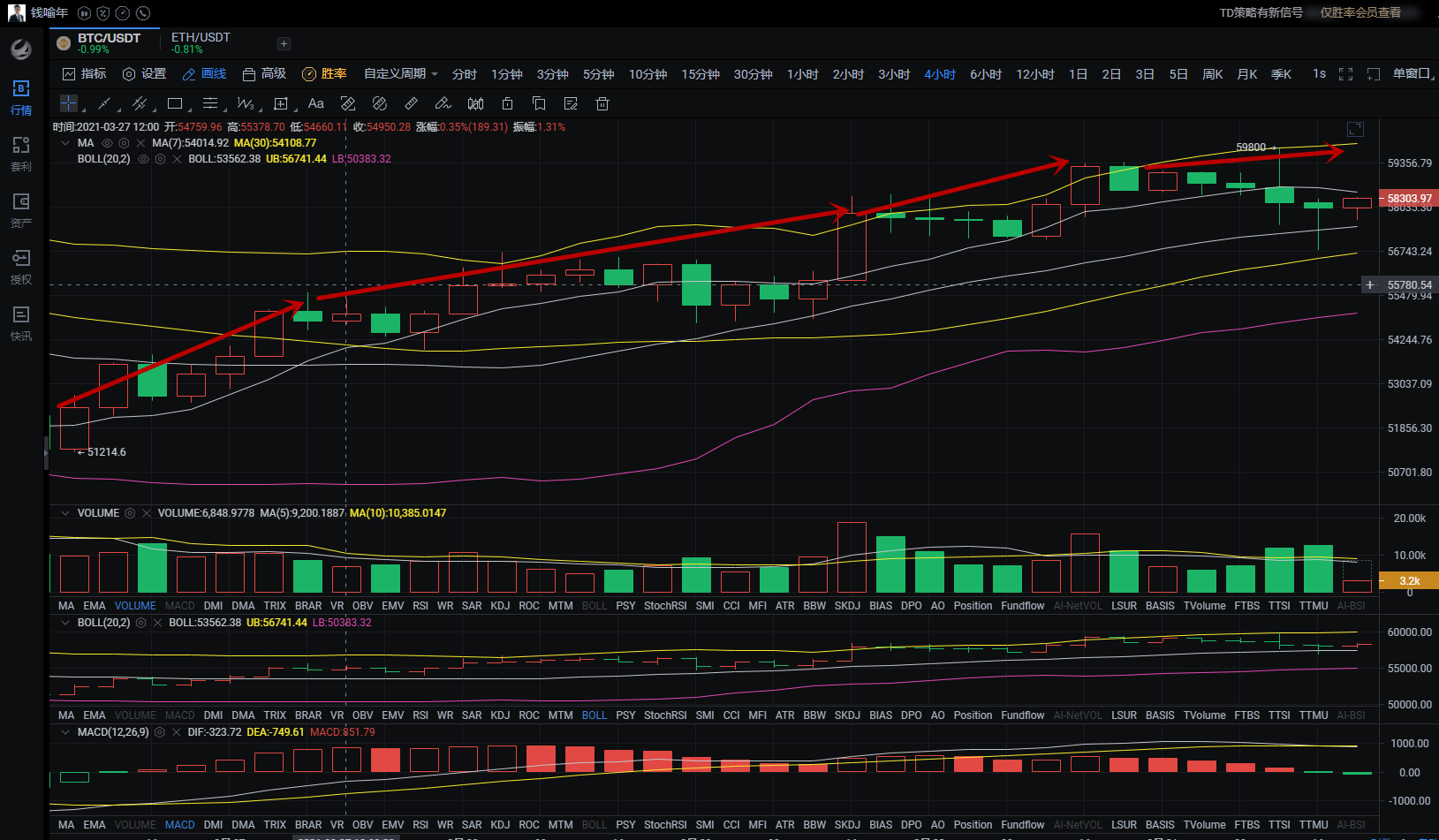Select the 1日 timeframe
The width and height of the screenshot is (1439, 840).
coord(1078,74)
